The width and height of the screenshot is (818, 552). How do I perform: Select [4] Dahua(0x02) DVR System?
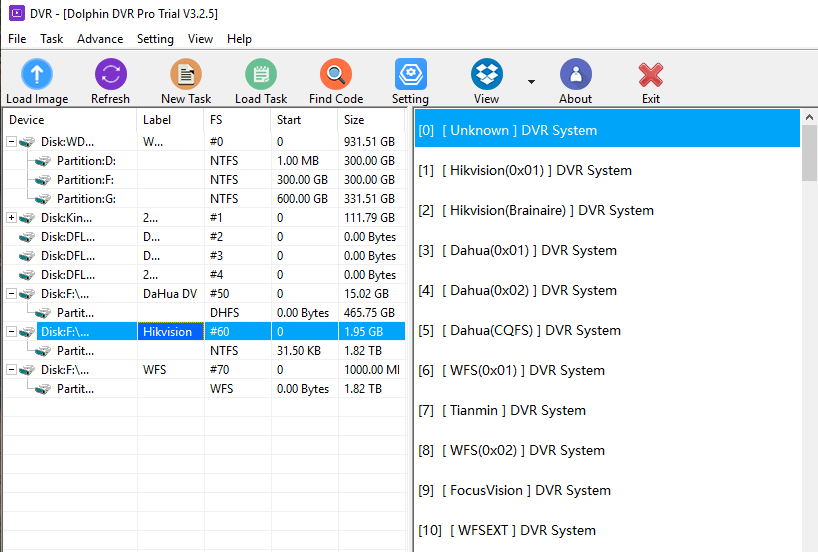click(607, 291)
